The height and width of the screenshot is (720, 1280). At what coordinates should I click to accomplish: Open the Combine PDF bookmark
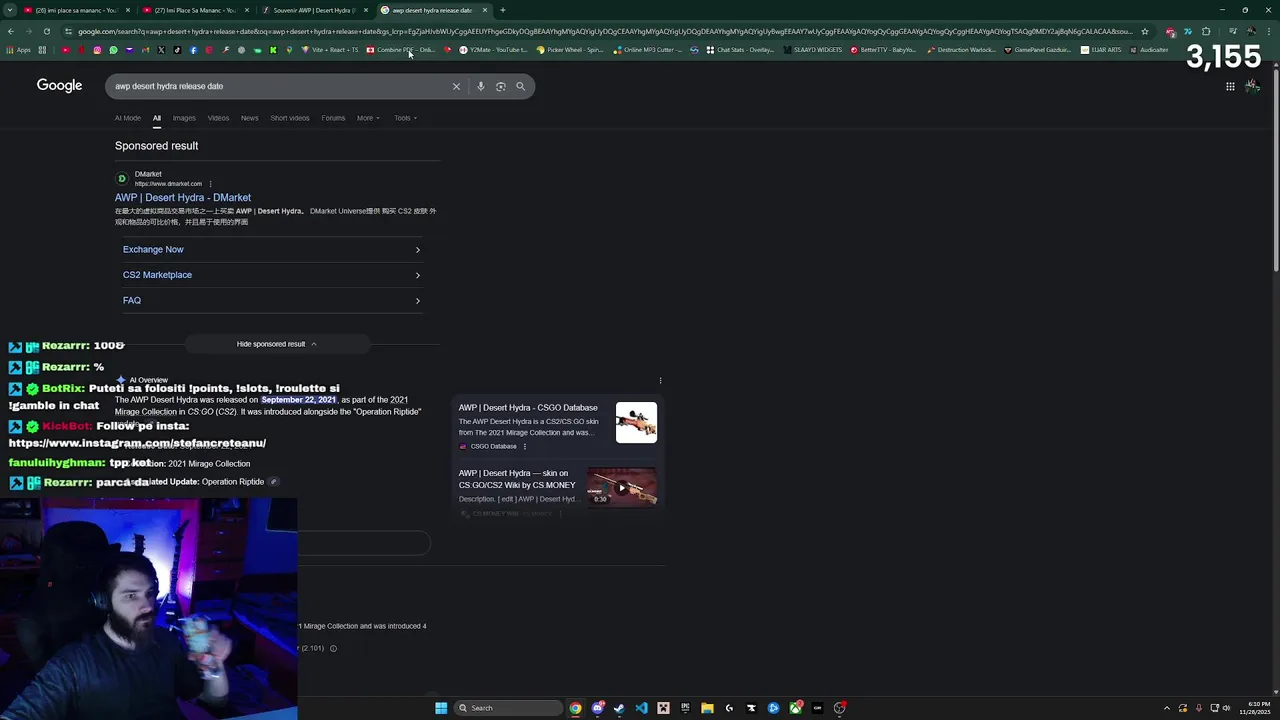[401, 50]
